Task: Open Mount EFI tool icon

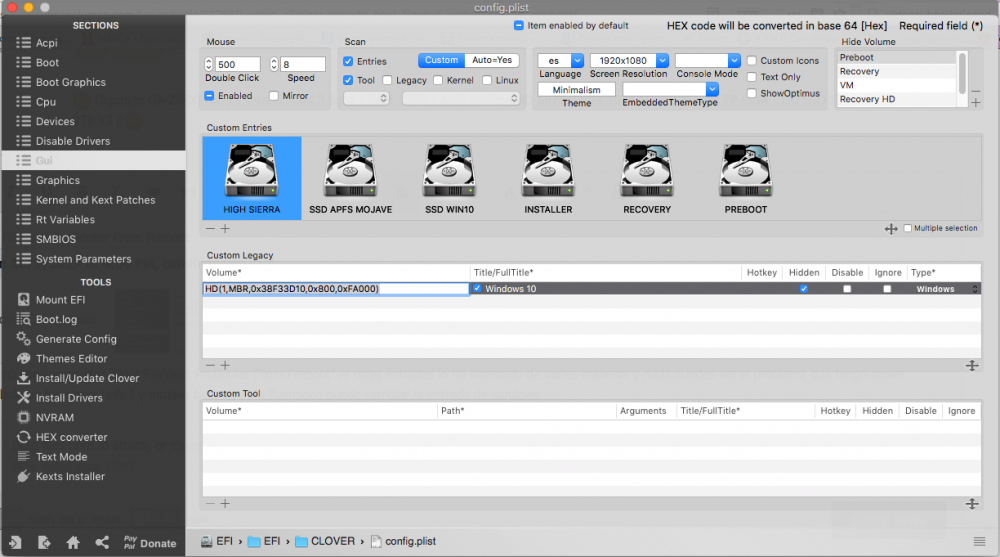Action: (x=24, y=299)
